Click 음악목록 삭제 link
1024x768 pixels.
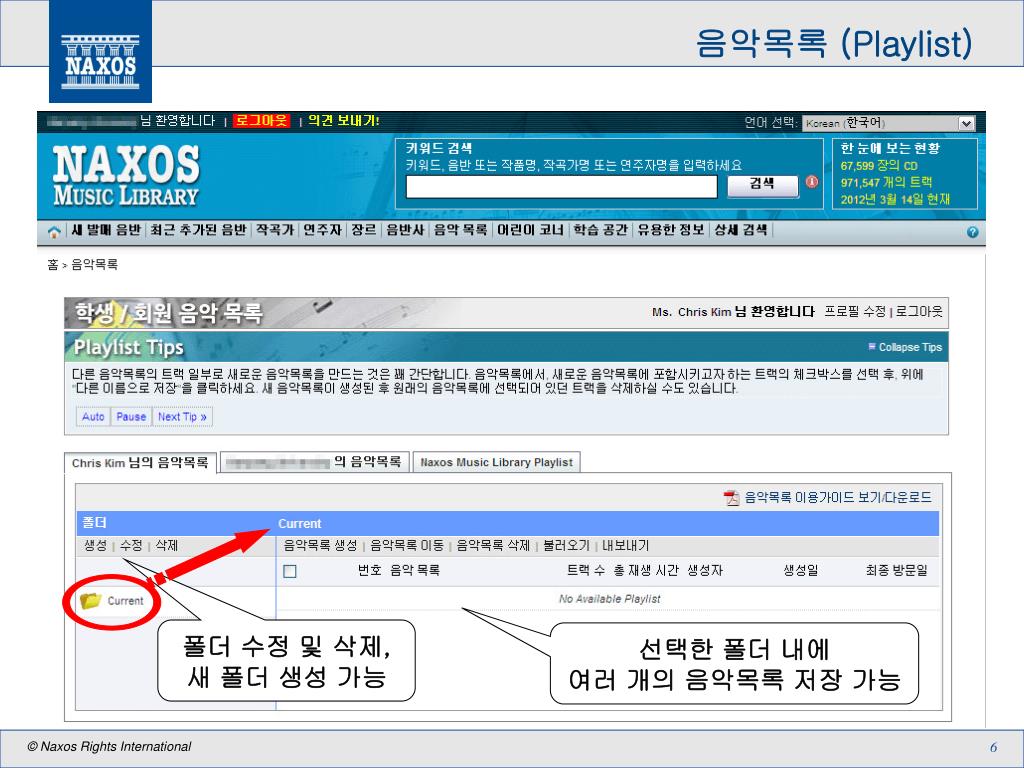point(493,545)
